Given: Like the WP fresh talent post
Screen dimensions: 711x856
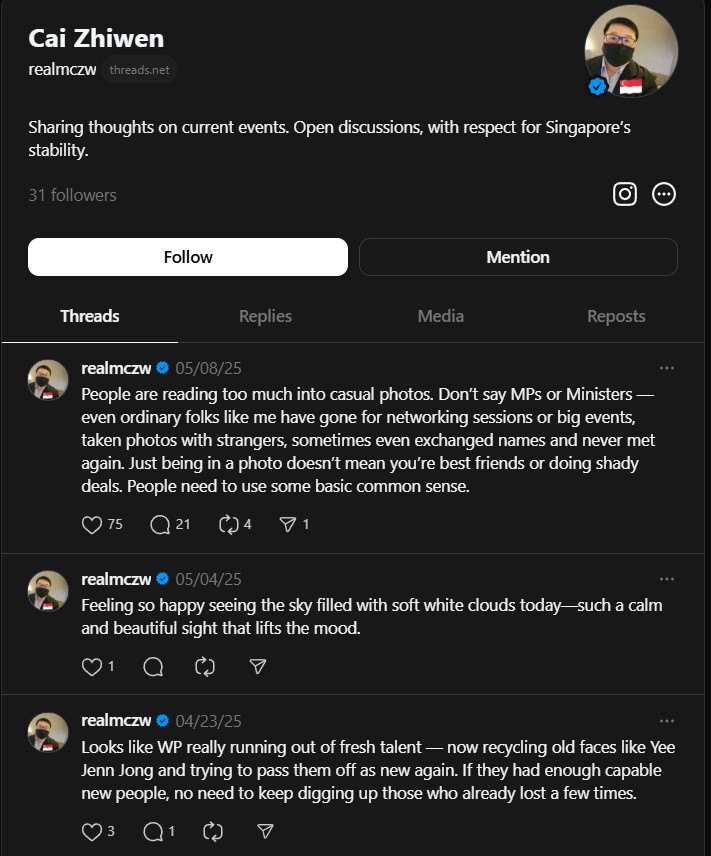Looking at the screenshot, I should [92, 831].
